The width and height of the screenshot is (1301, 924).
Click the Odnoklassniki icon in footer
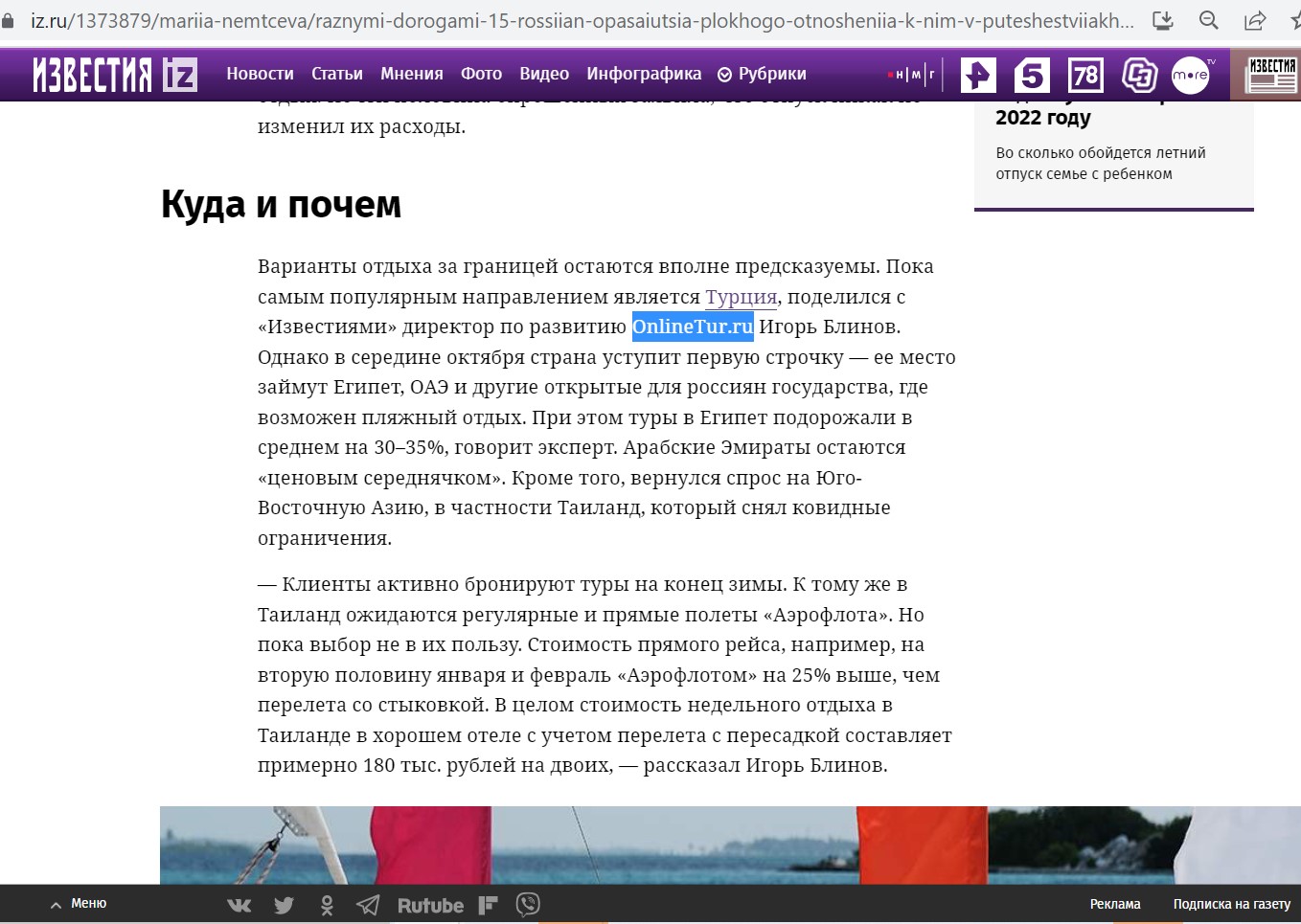coord(327,905)
